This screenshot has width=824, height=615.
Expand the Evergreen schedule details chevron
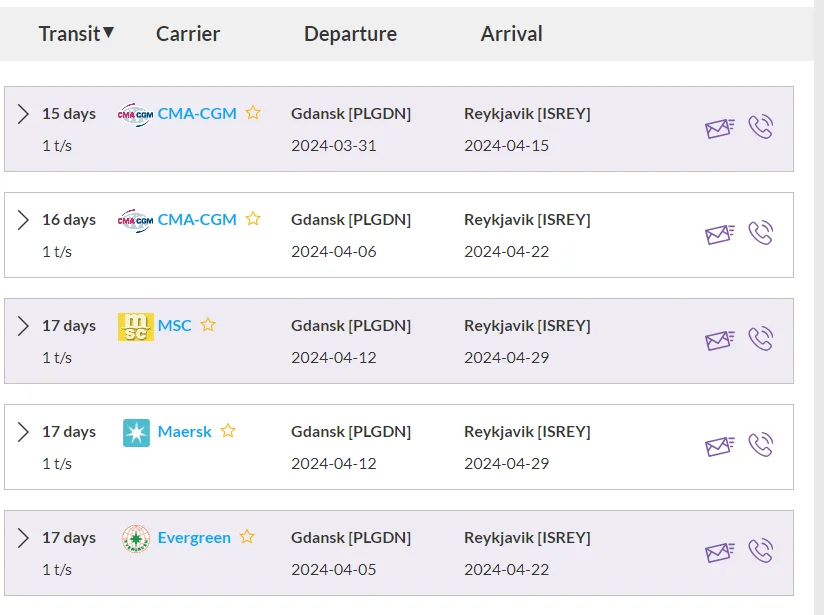[23, 538]
